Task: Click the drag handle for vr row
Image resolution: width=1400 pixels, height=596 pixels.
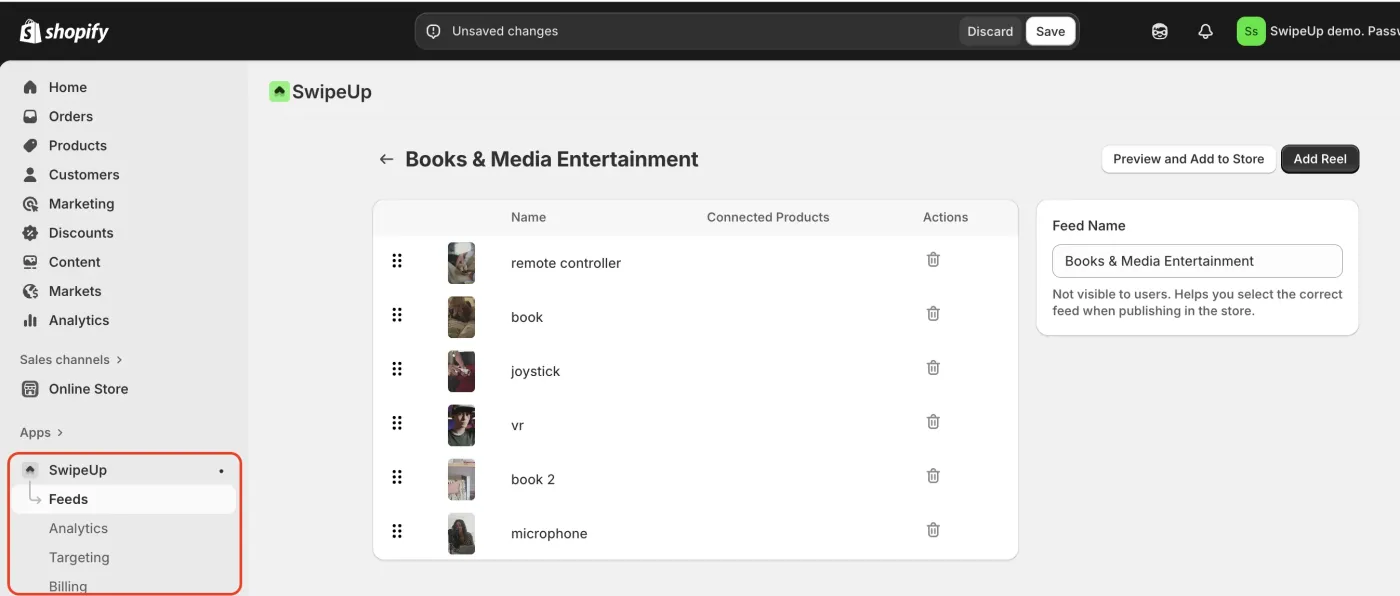Action: [397, 423]
